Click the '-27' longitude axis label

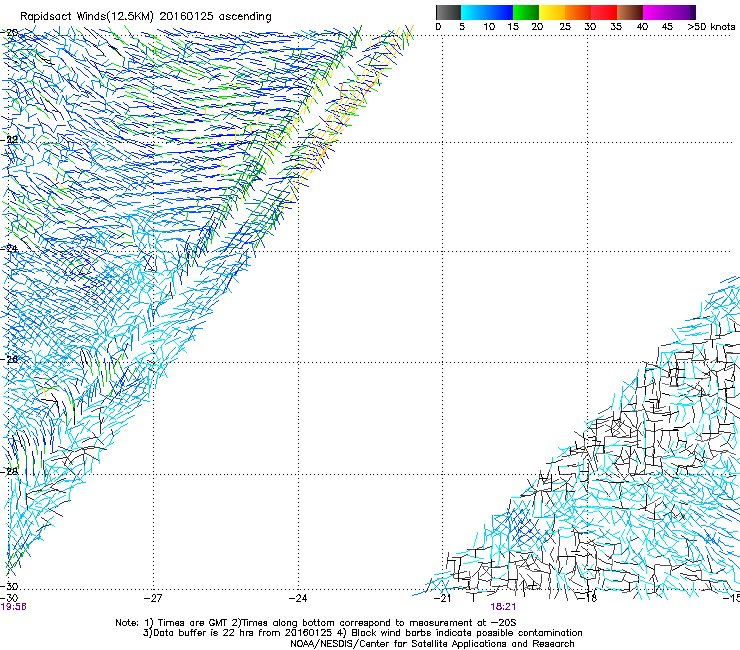click(153, 598)
